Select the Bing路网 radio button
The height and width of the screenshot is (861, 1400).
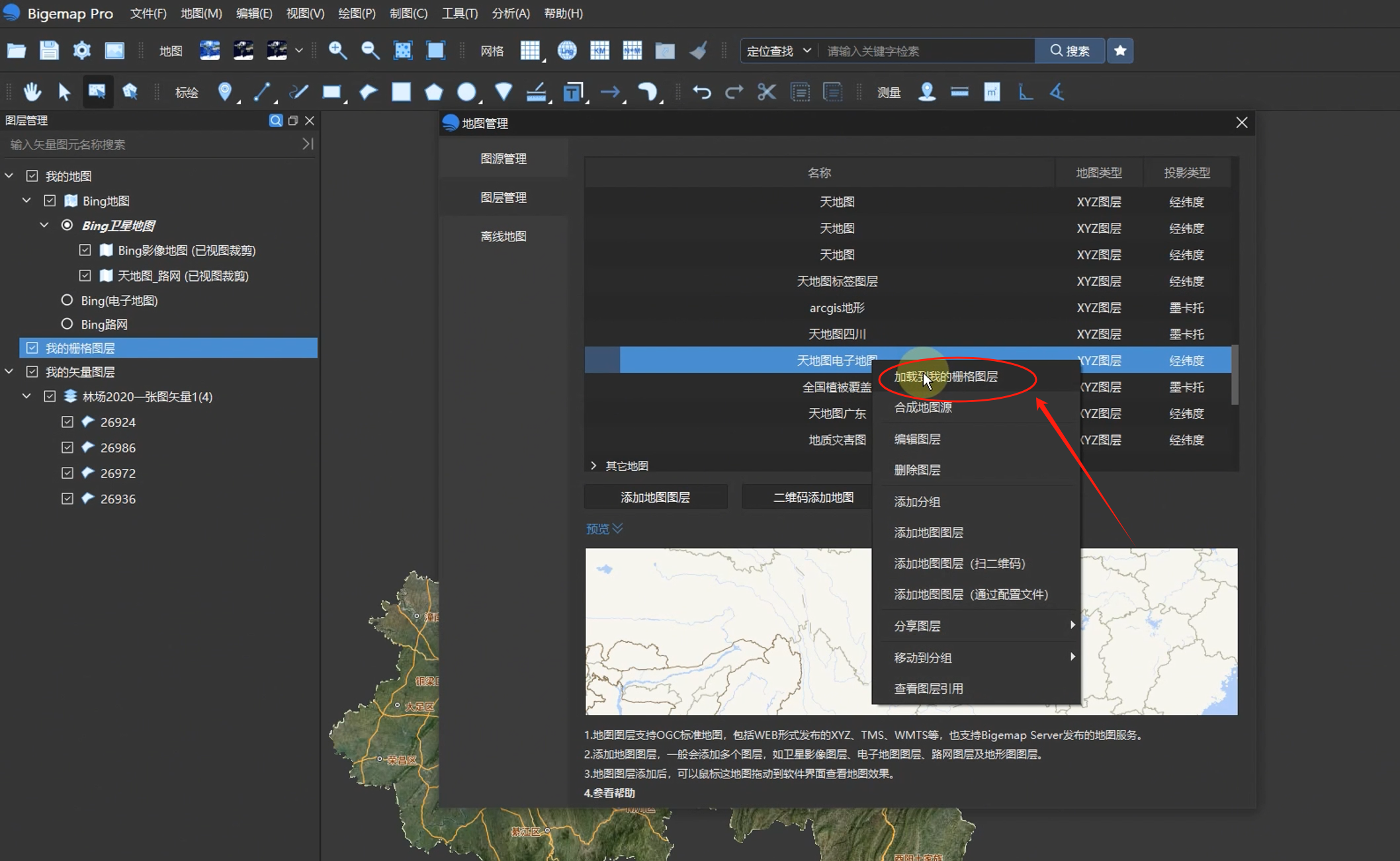67,324
